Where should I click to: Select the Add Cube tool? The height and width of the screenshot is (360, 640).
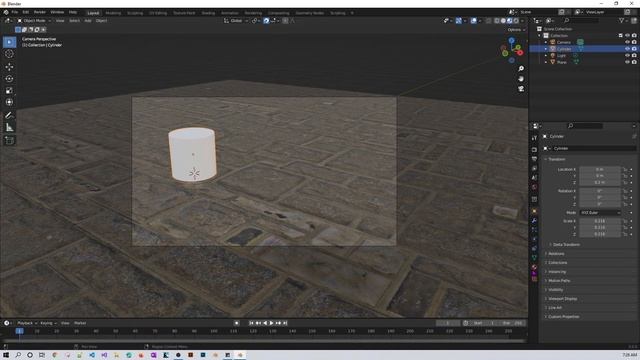tap(9, 140)
